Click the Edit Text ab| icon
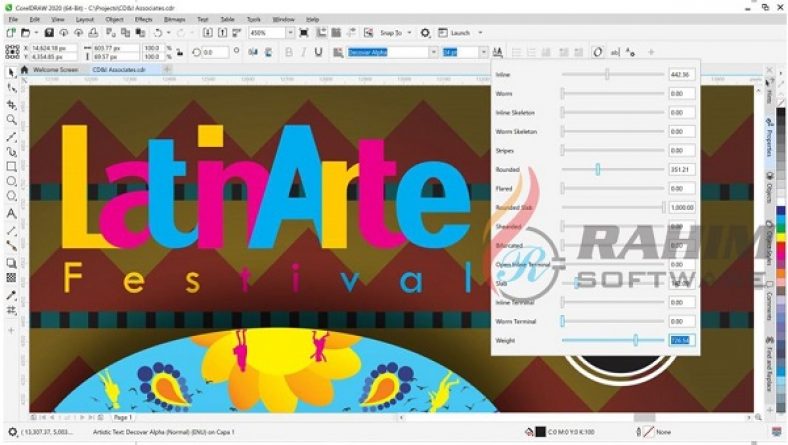This screenshot has width=788, height=445. 615,52
